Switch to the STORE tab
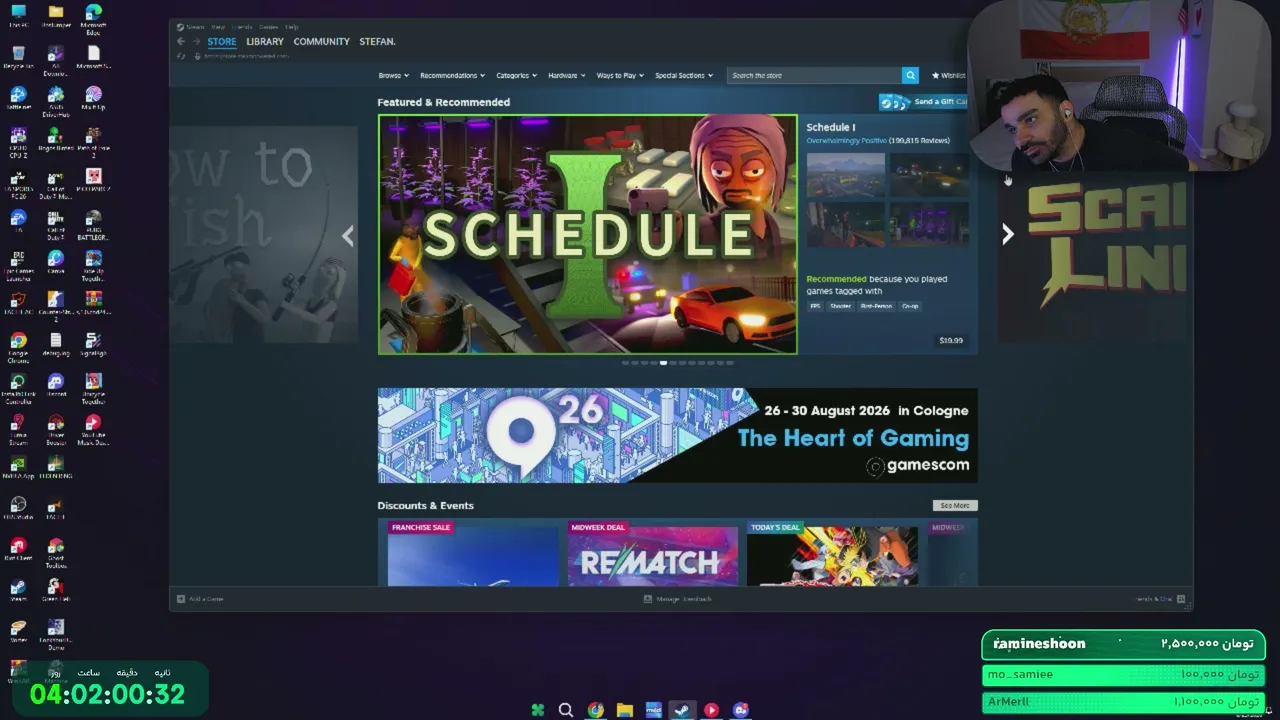1280x720 pixels. click(222, 42)
